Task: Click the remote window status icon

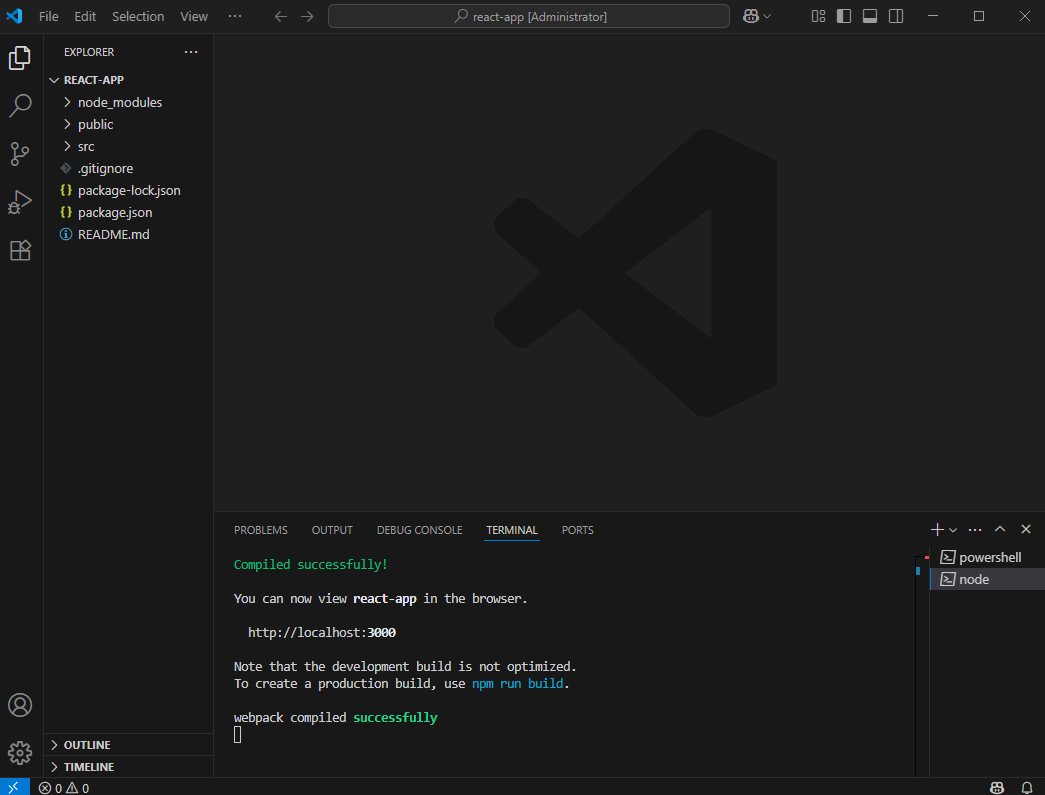Action: [14, 787]
